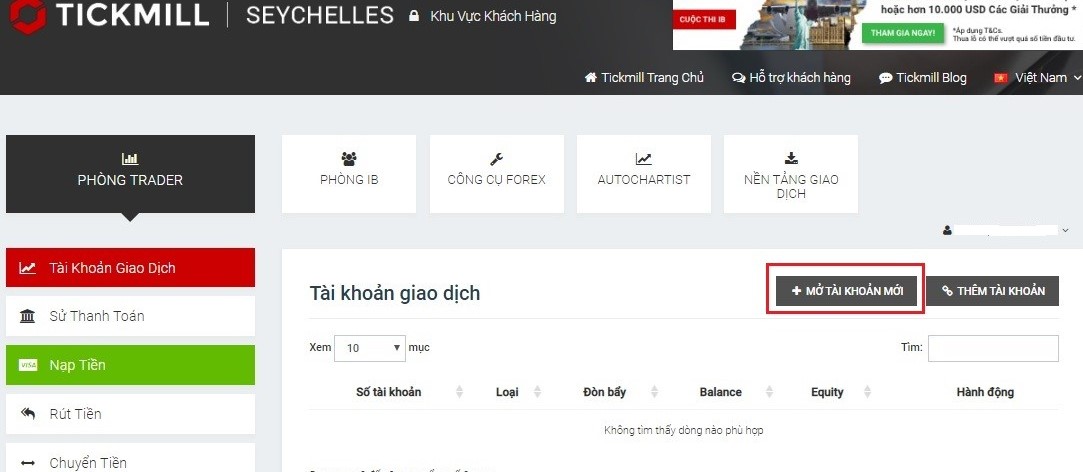
Task: Click the Tìm search input field
Action: pos(993,348)
